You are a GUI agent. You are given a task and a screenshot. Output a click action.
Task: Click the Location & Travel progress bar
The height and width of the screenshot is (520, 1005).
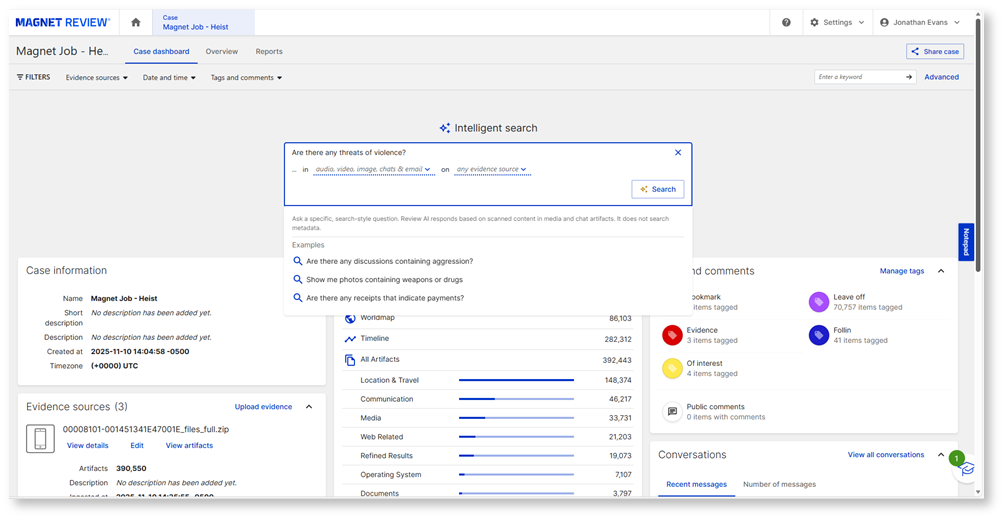[516, 380]
